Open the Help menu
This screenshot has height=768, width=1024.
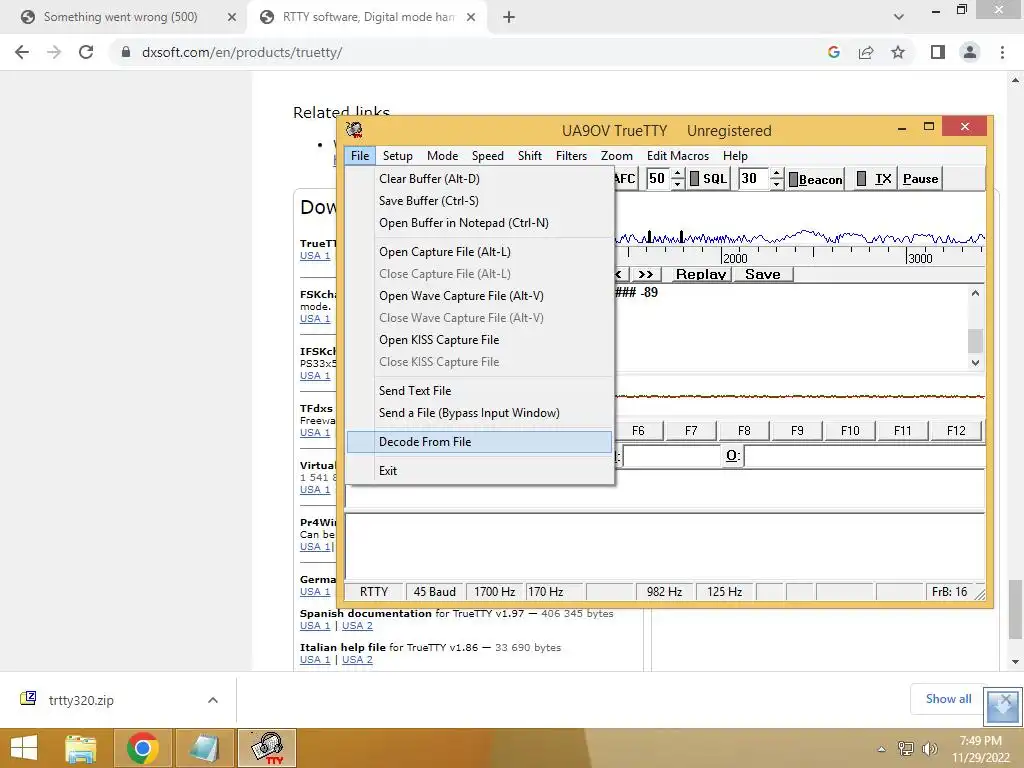[735, 155]
